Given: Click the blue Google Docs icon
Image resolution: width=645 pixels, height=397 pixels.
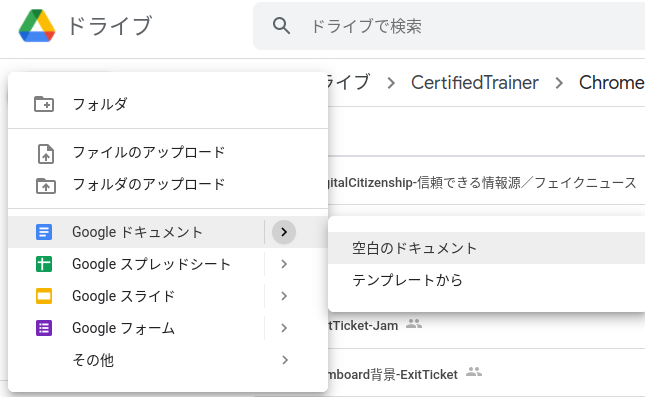Looking at the screenshot, I should pos(44,232).
